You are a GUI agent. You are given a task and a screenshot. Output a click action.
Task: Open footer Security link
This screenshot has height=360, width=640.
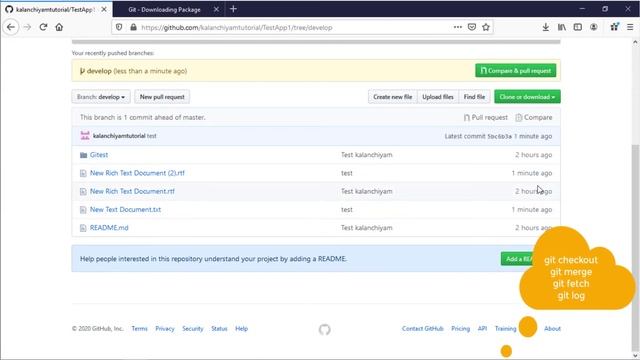coord(193,329)
